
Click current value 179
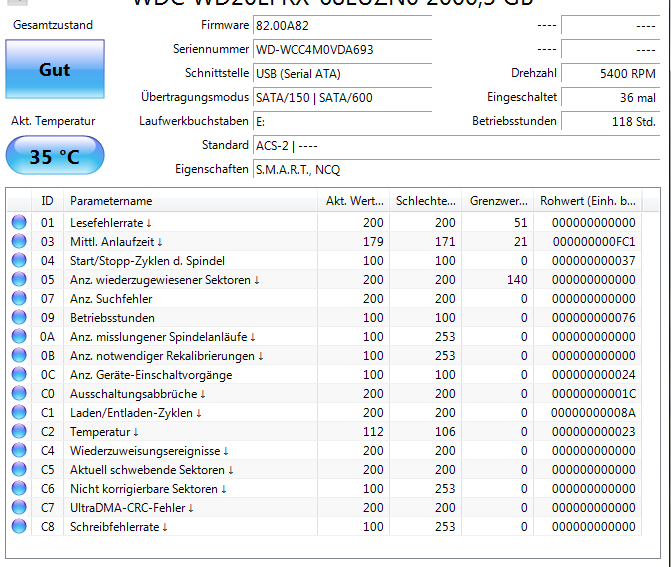[373, 242]
